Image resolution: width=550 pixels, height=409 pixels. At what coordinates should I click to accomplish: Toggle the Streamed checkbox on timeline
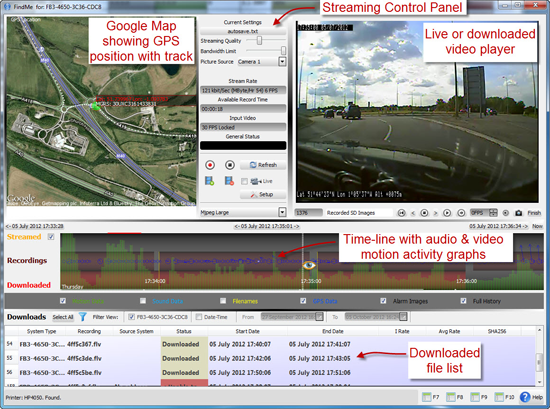click(51, 237)
